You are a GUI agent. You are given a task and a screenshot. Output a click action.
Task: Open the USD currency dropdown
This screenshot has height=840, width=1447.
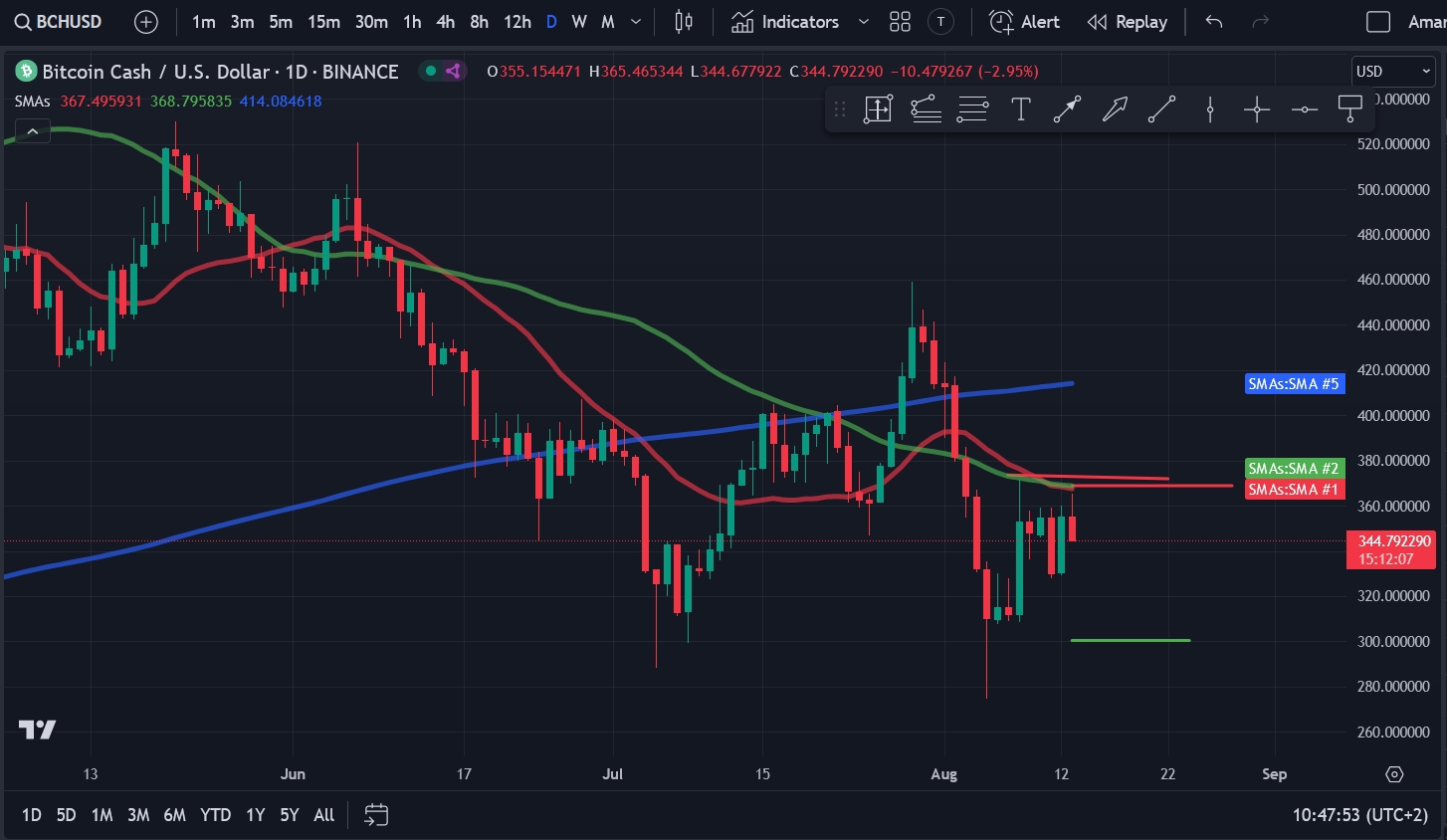1392,72
